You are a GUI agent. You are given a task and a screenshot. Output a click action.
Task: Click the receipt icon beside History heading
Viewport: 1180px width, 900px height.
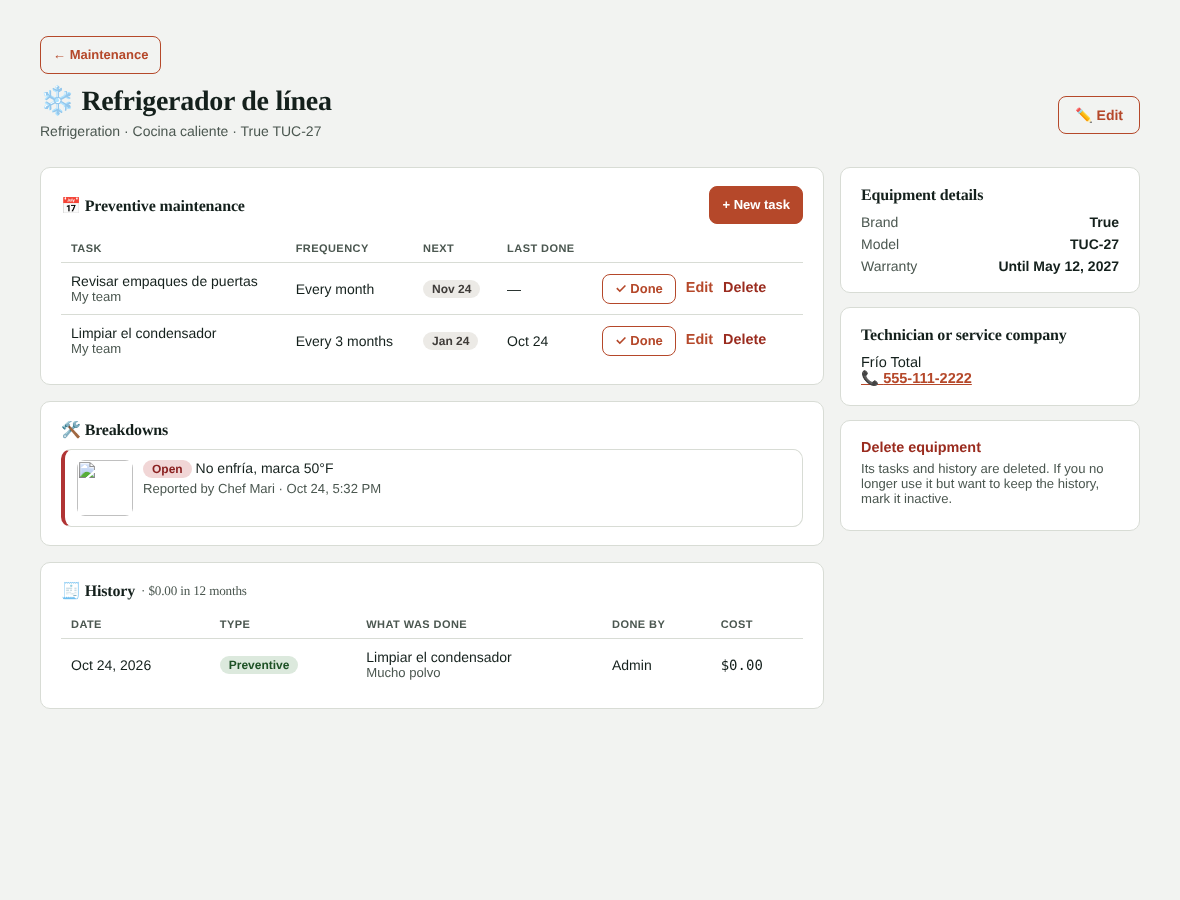tap(71, 591)
